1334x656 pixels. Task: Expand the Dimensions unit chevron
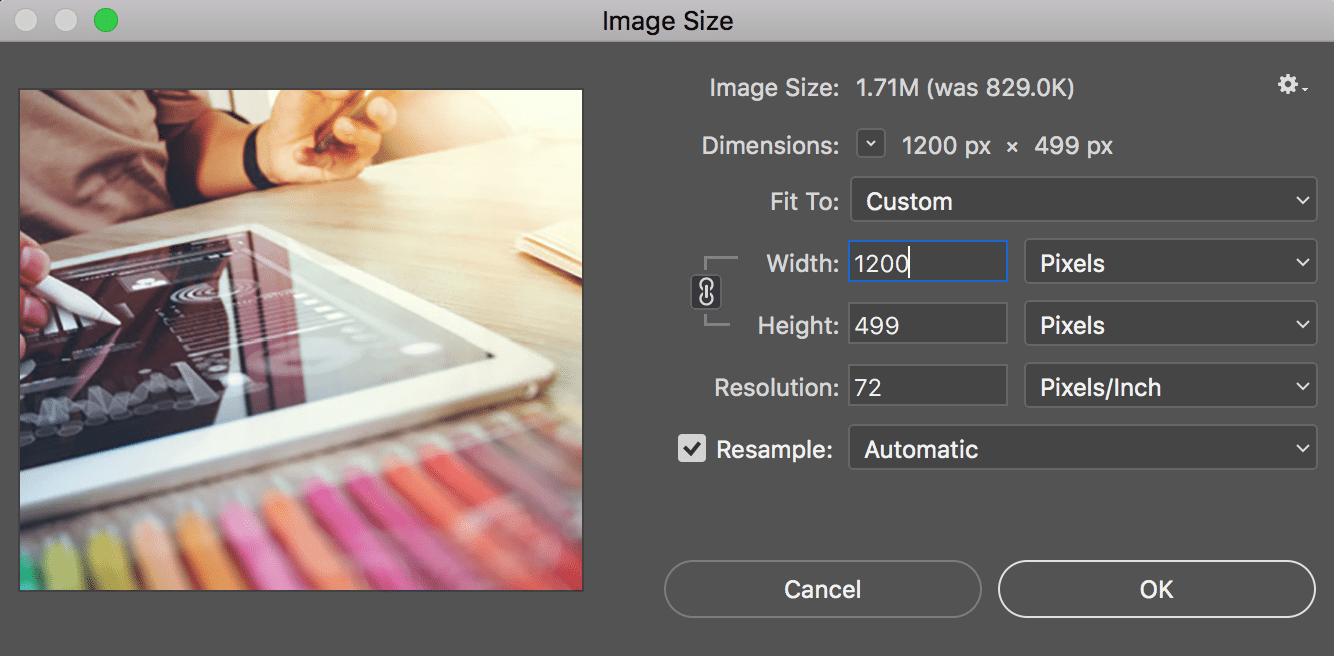[870, 143]
